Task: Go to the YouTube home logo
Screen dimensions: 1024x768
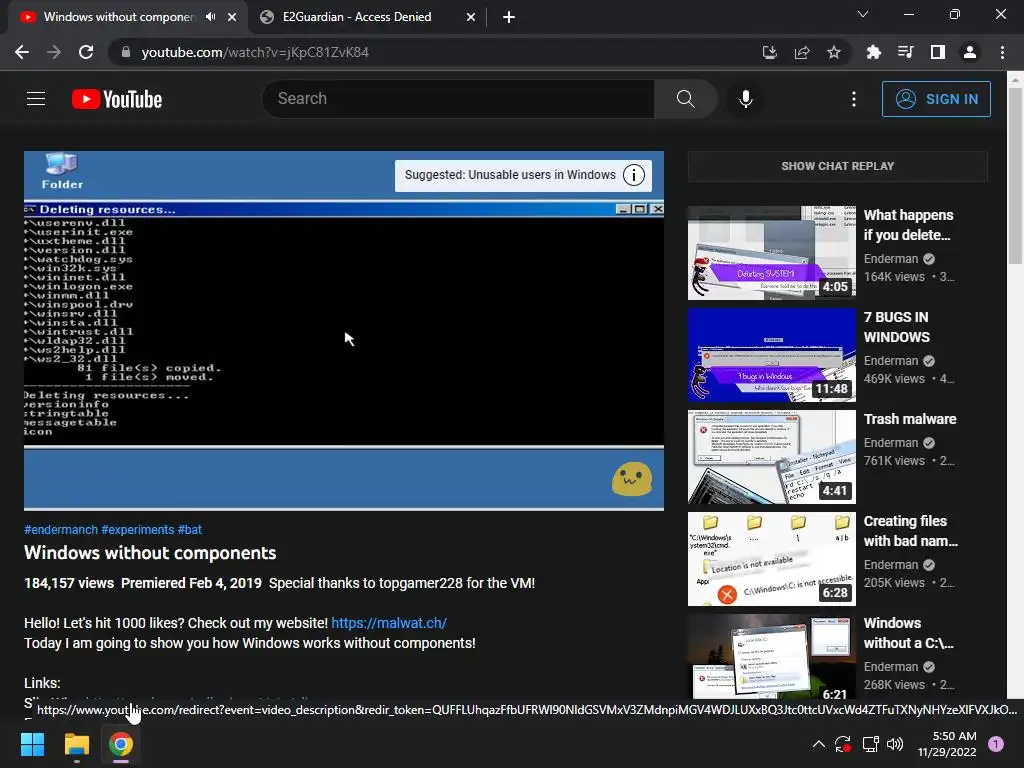Action: [117, 99]
